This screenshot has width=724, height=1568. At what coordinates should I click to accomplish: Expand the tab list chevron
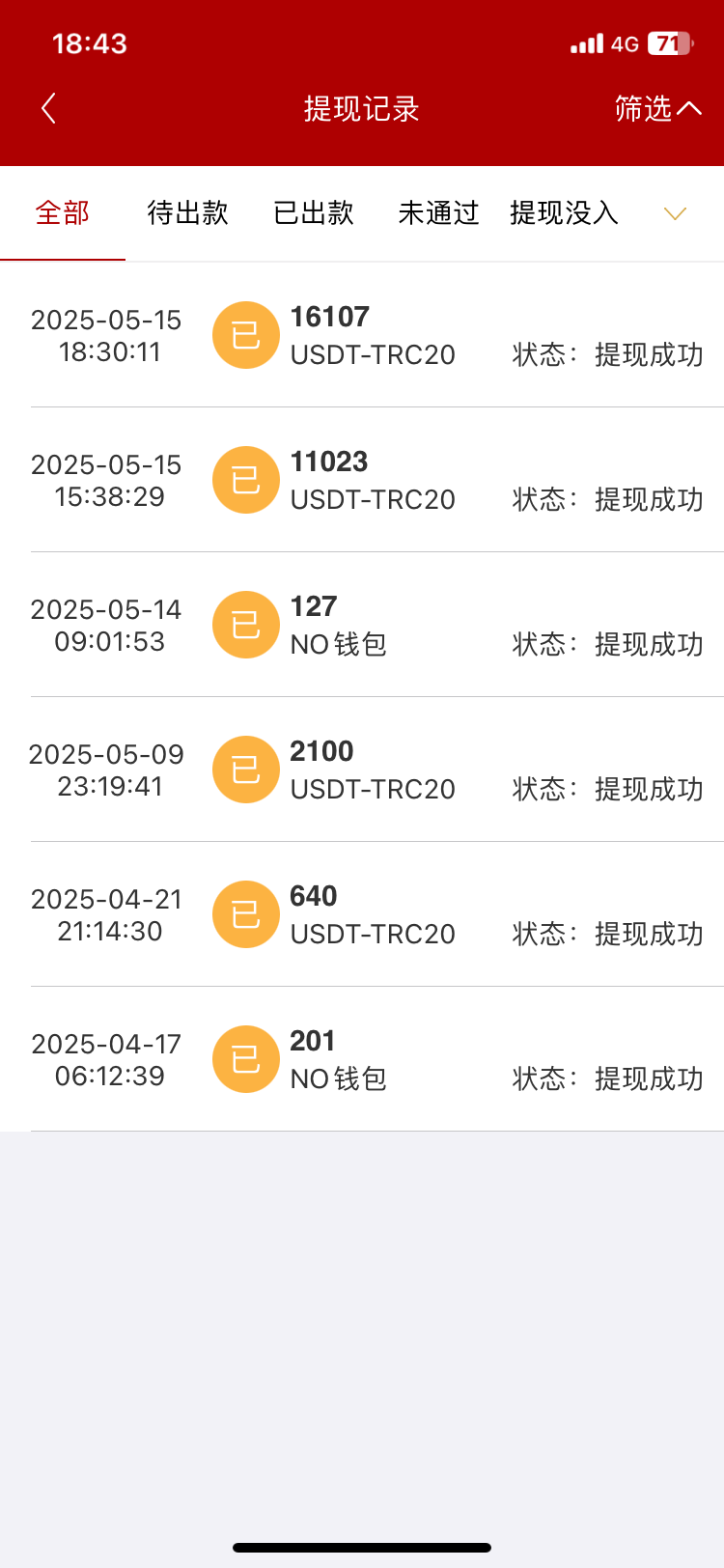coord(675,213)
